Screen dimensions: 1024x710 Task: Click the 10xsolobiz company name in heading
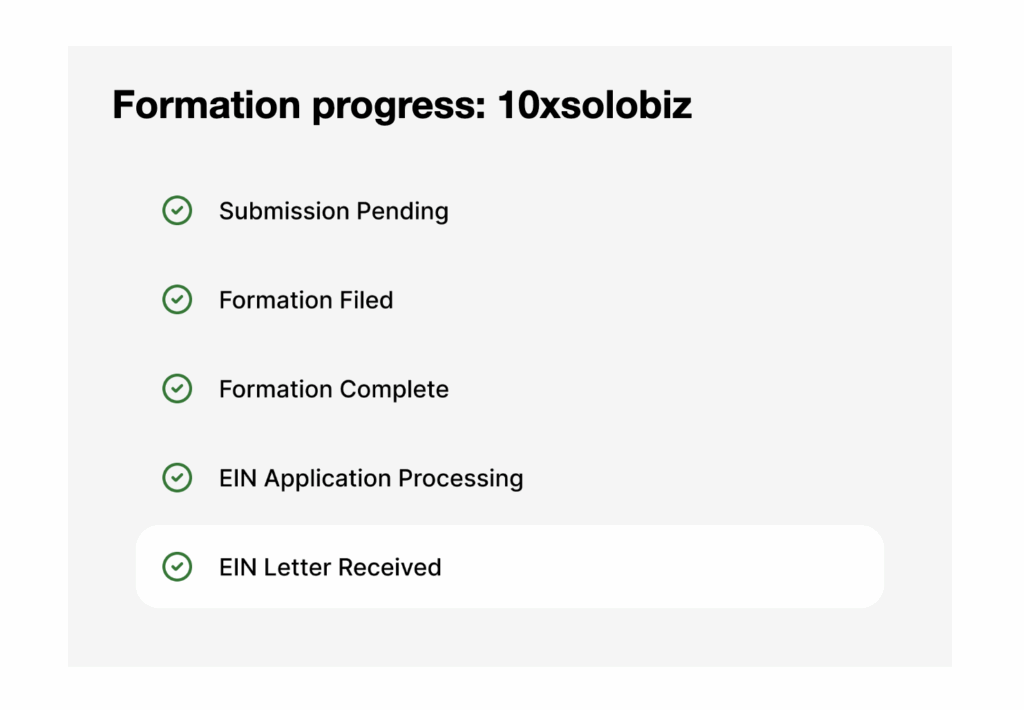tap(595, 105)
